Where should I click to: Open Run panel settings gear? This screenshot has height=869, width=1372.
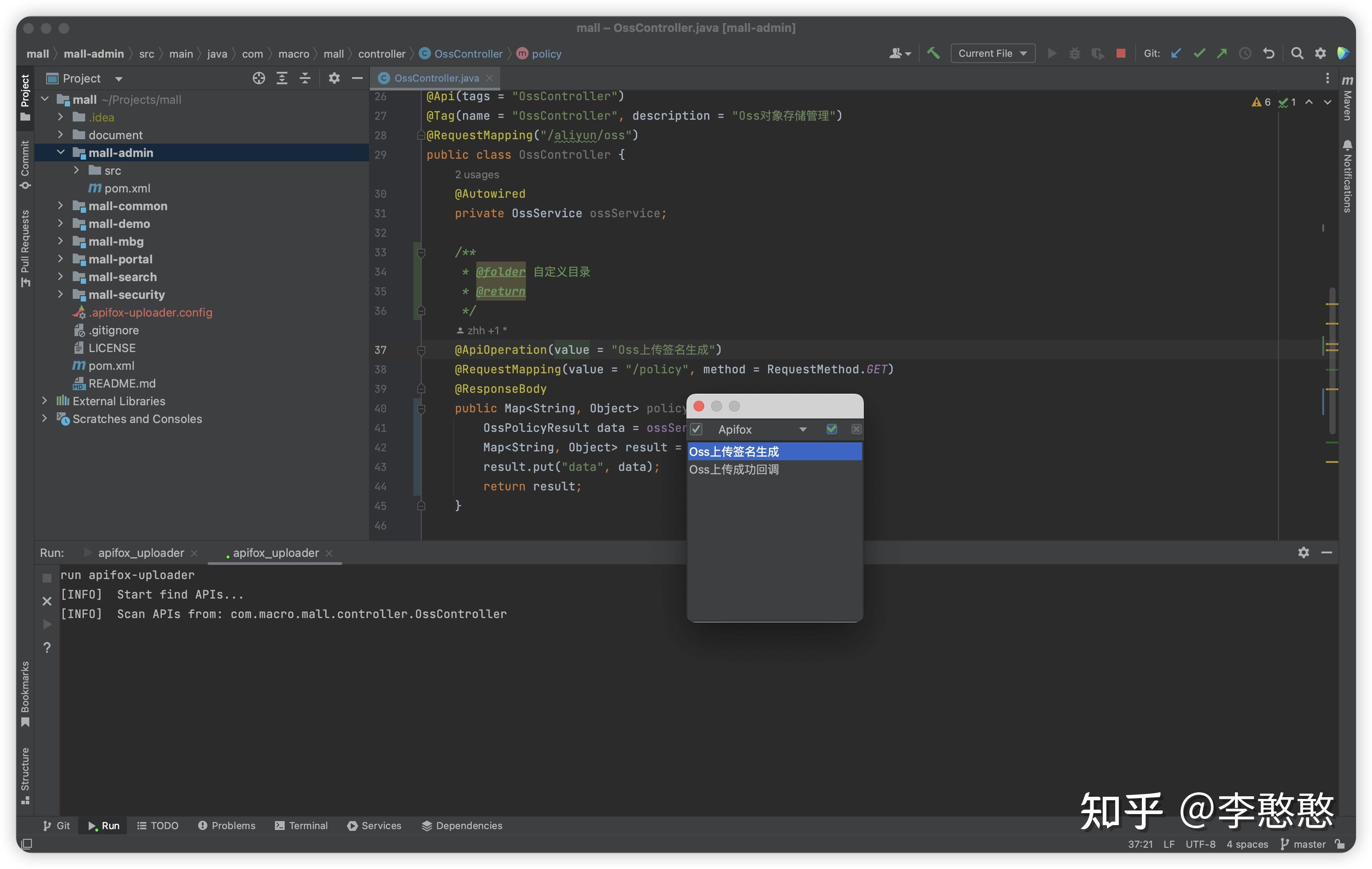(x=1304, y=552)
